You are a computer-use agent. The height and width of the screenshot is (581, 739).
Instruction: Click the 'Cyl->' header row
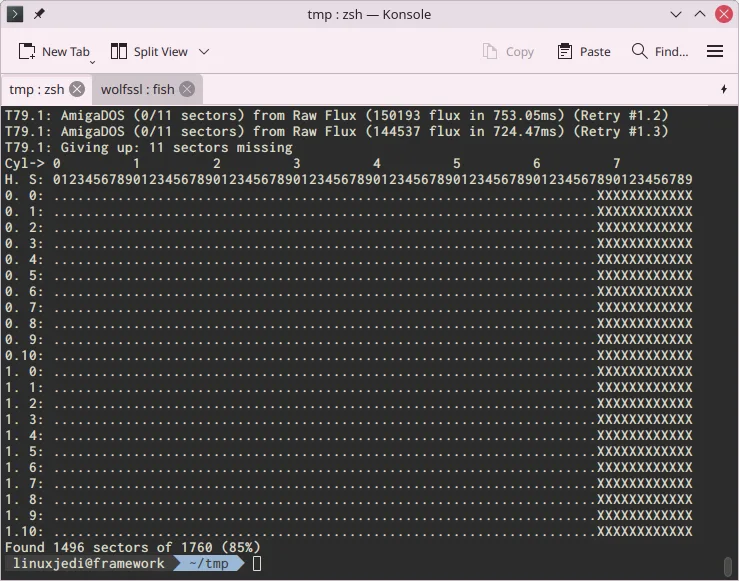[x=312, y=164]
